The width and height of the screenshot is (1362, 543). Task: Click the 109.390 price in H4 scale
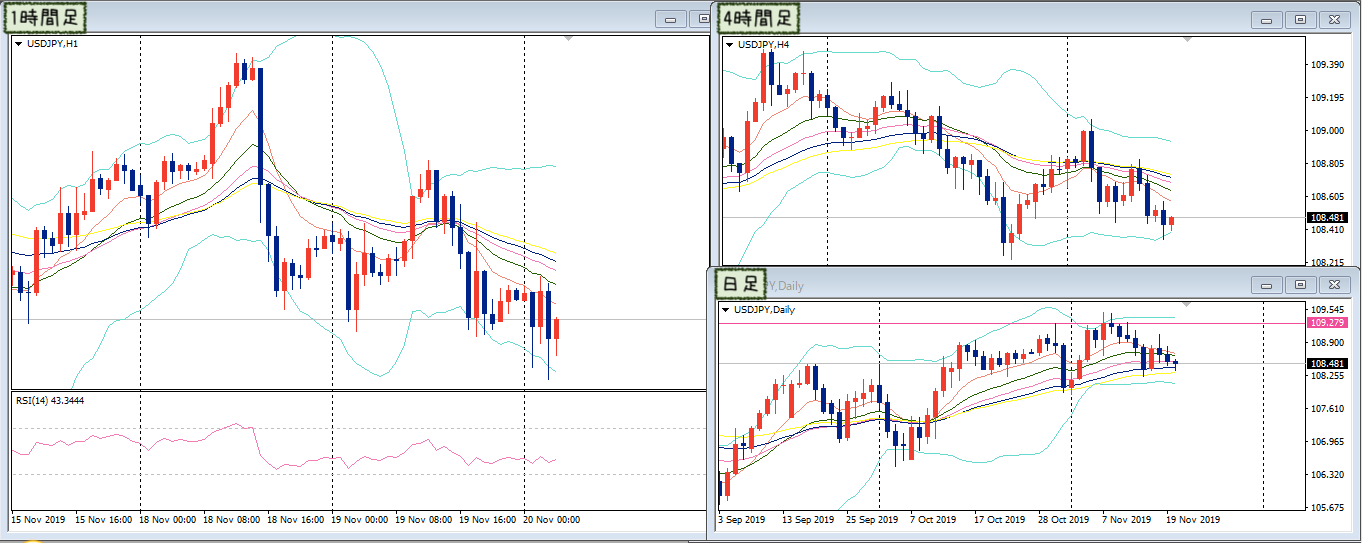(x=1326, y=65)
